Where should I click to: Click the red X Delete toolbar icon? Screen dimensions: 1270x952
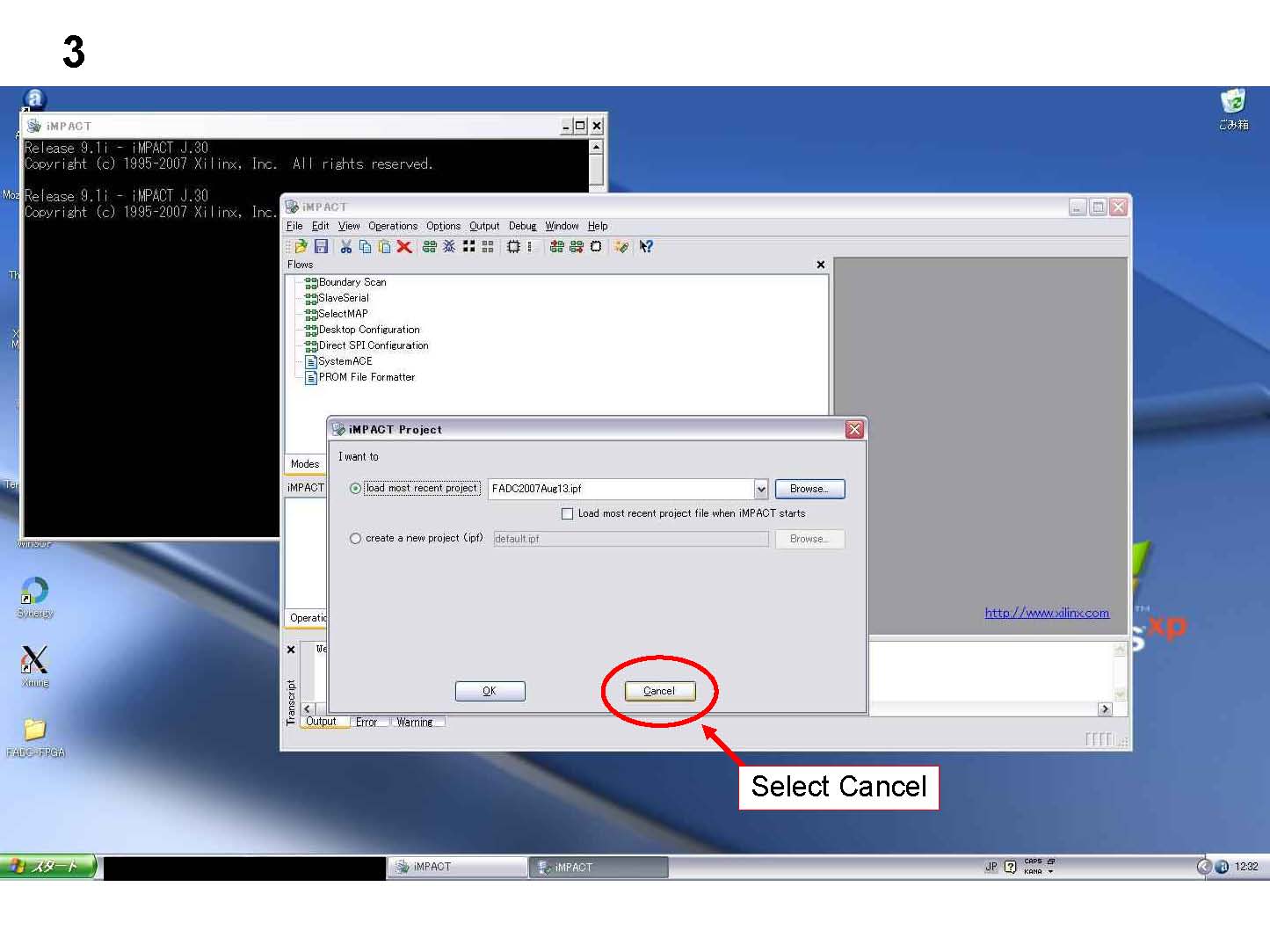[x=404, y=247]
